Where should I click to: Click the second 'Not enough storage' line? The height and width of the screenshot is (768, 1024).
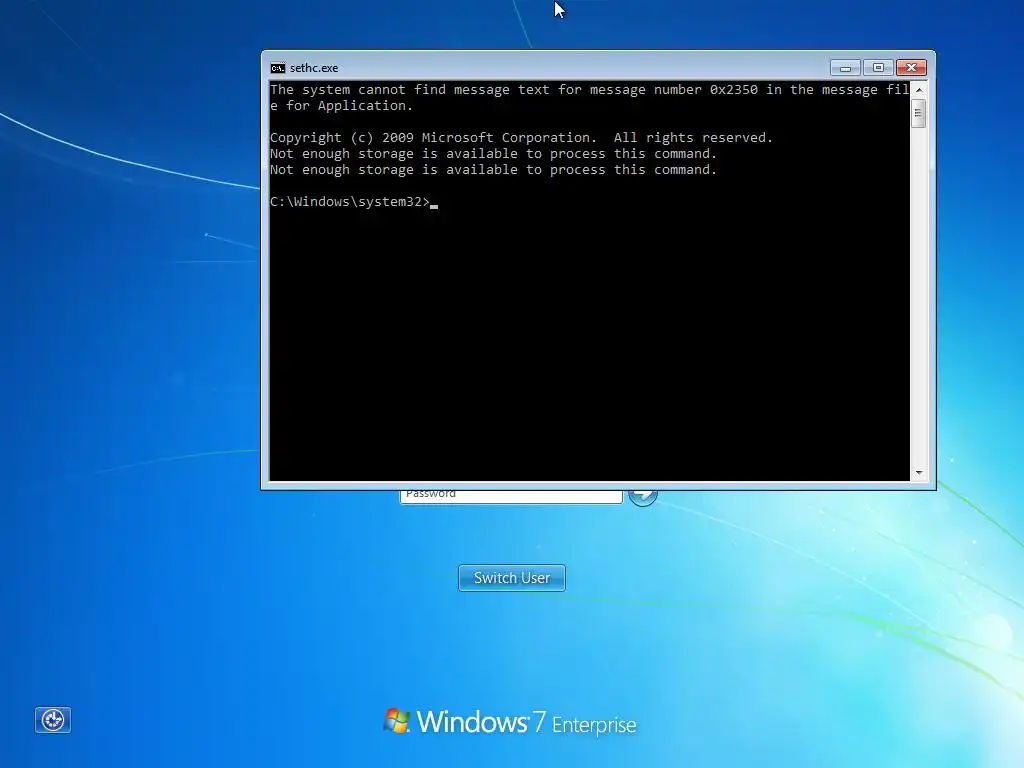click(x=493, y=170)
